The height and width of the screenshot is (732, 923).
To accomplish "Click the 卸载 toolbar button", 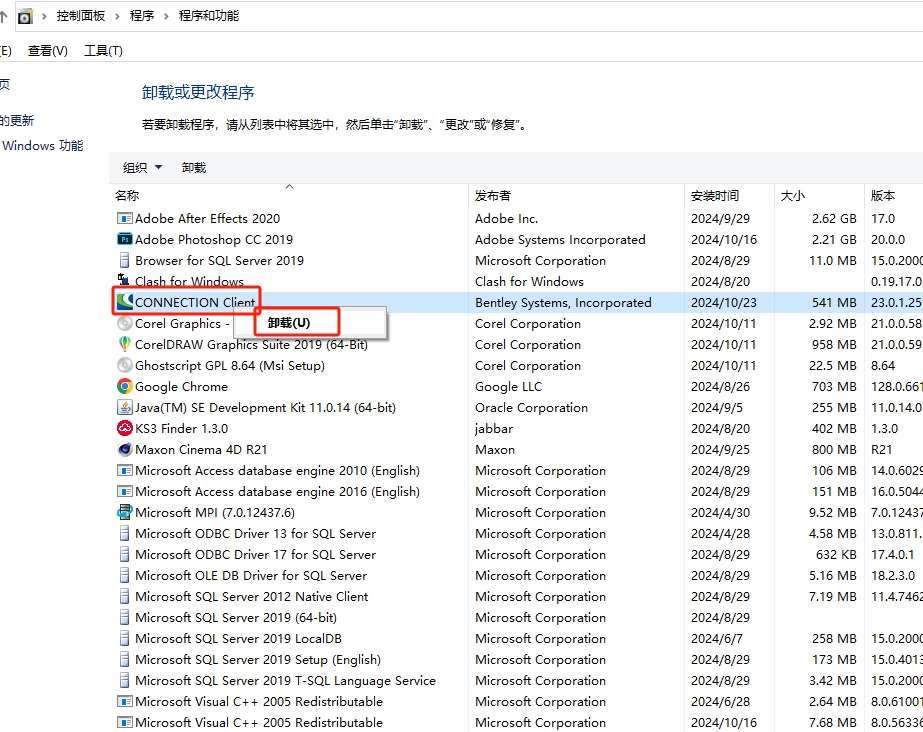I will point(194,168).
